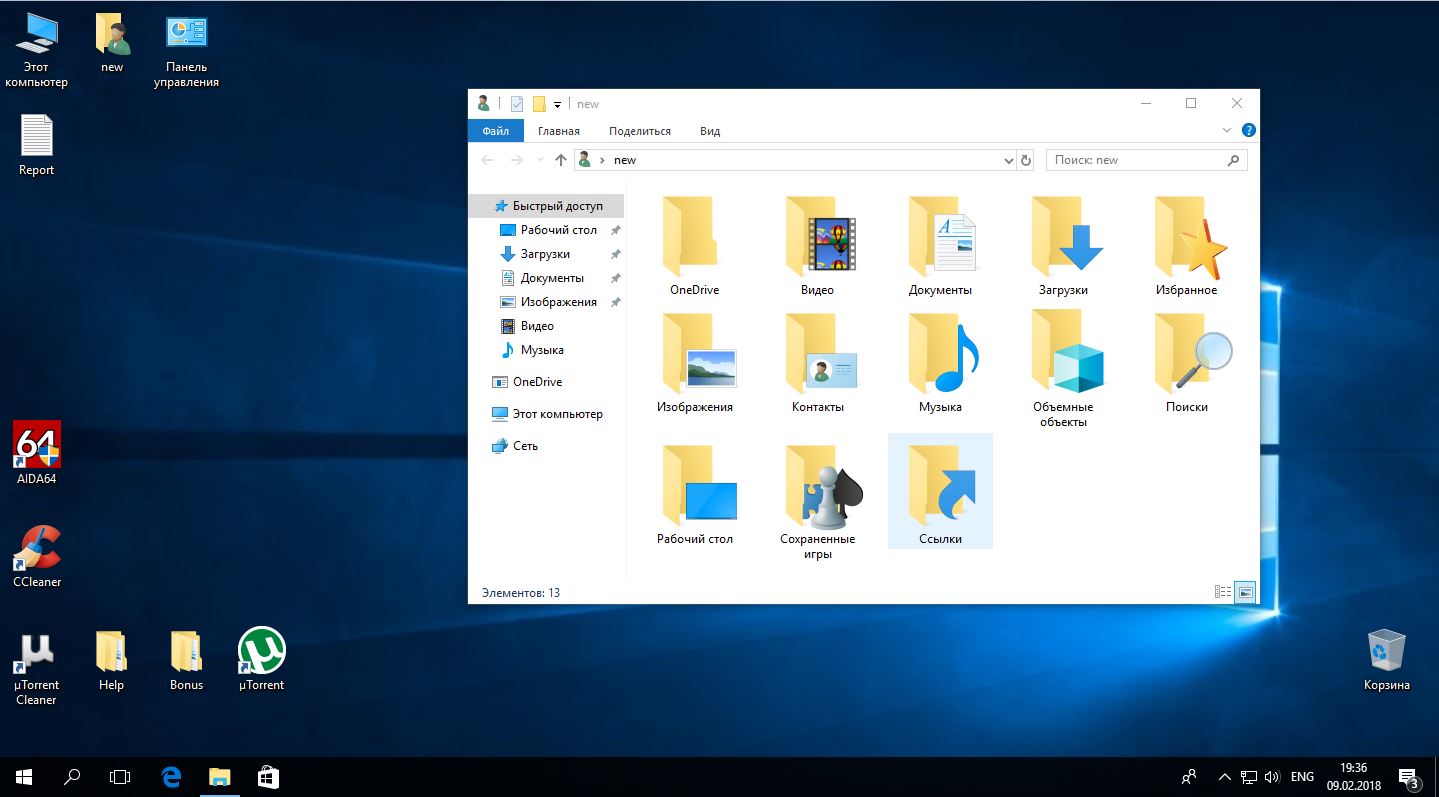Select the Report file on the desktop
The width and height of the screenshot is (1439, 797).
pyautogui.click(x=36, y=146)
